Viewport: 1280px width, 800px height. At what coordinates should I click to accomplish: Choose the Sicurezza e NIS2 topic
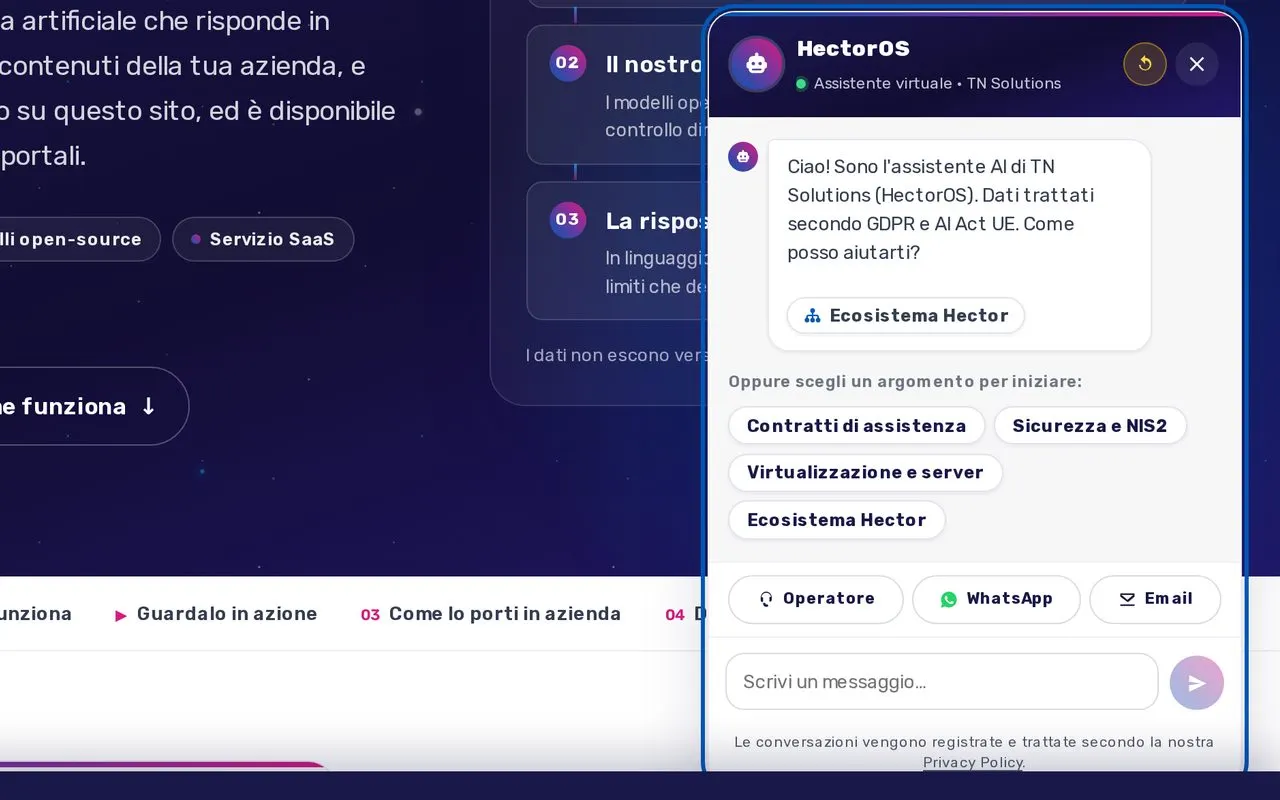point(1090,425)
